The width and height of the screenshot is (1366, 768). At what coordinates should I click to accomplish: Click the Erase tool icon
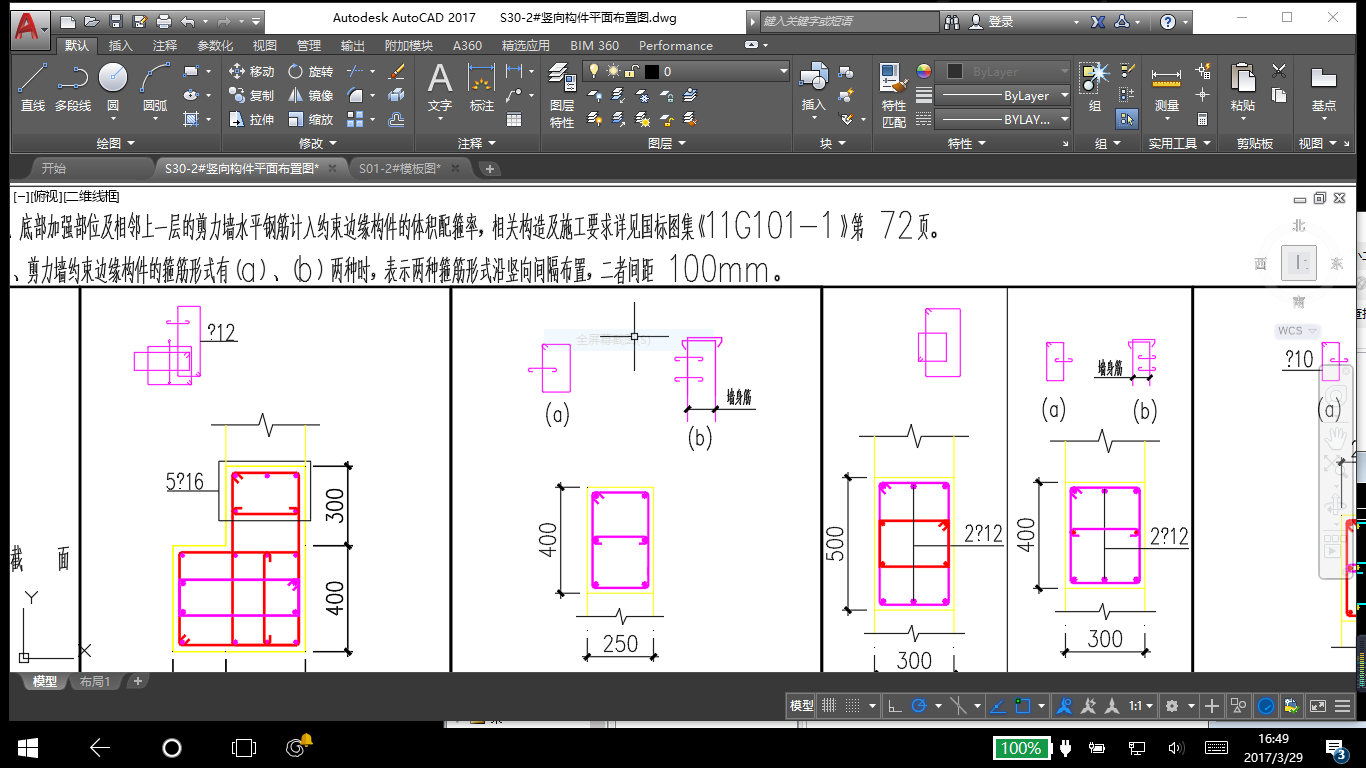[x=397, y=71]
